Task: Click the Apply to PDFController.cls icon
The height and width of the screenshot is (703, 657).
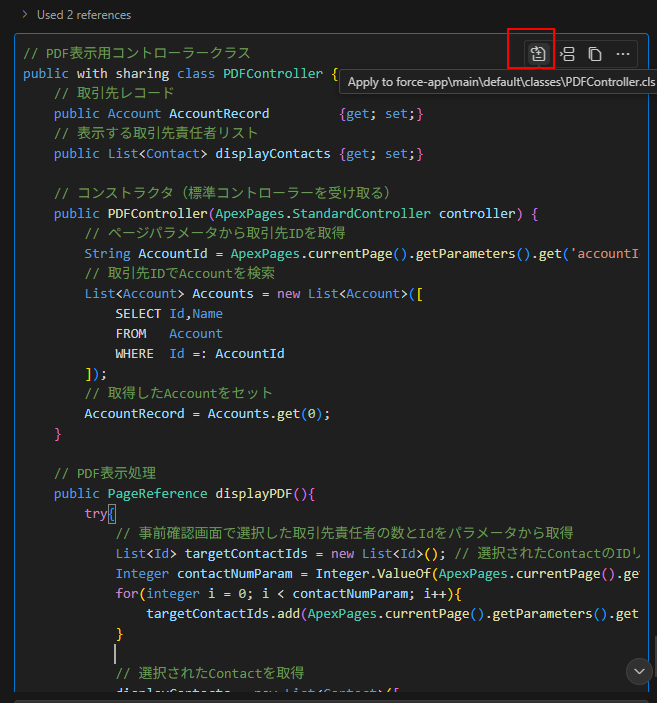Action: point(538,54)
